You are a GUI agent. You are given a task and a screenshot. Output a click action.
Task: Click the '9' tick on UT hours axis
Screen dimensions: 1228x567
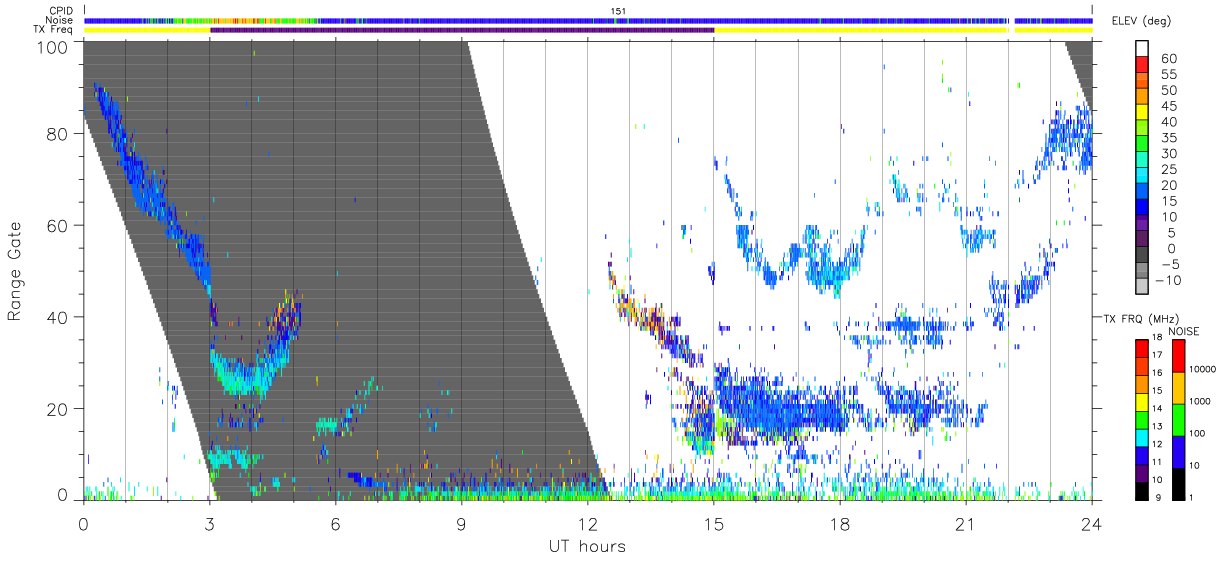(x=461, y=523)
